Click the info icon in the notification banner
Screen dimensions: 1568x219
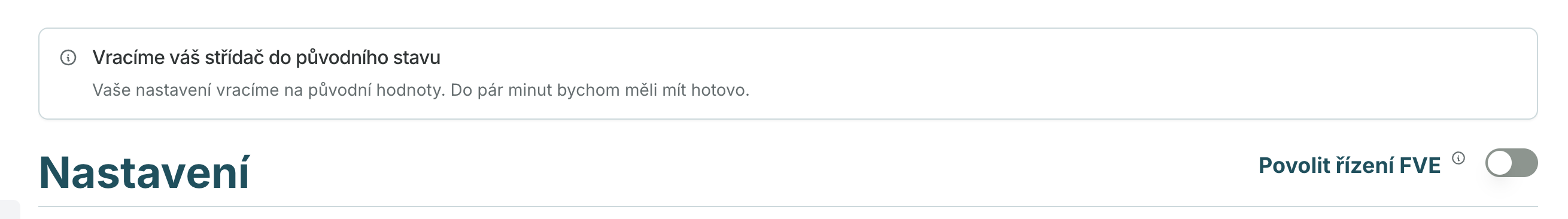pyautogui.click(x=68, y=58)
